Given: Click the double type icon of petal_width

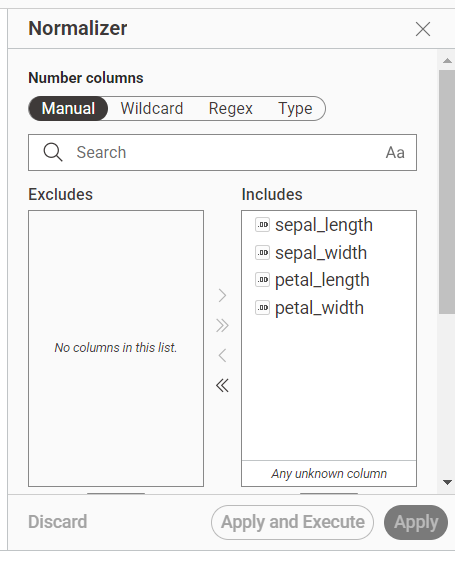Looking at the screenshot, I should pyautogui.click(x=262, y=308).
